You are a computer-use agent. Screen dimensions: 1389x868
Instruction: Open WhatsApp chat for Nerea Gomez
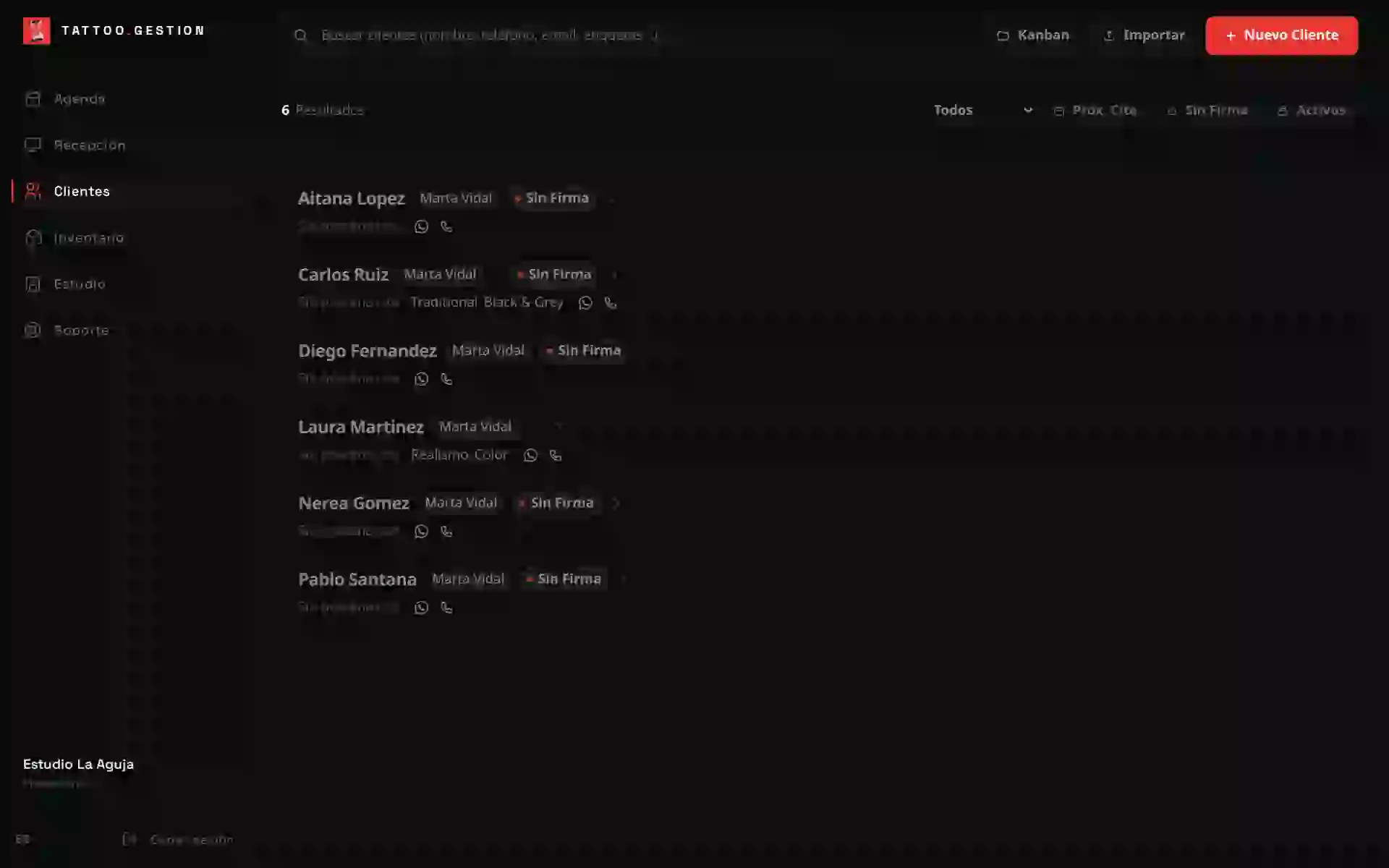[x=421, y=532]
